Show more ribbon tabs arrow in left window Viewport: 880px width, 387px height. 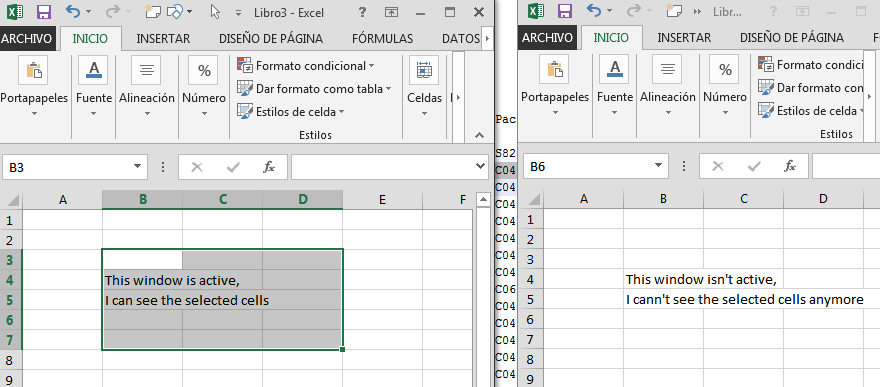click(487, 39)
